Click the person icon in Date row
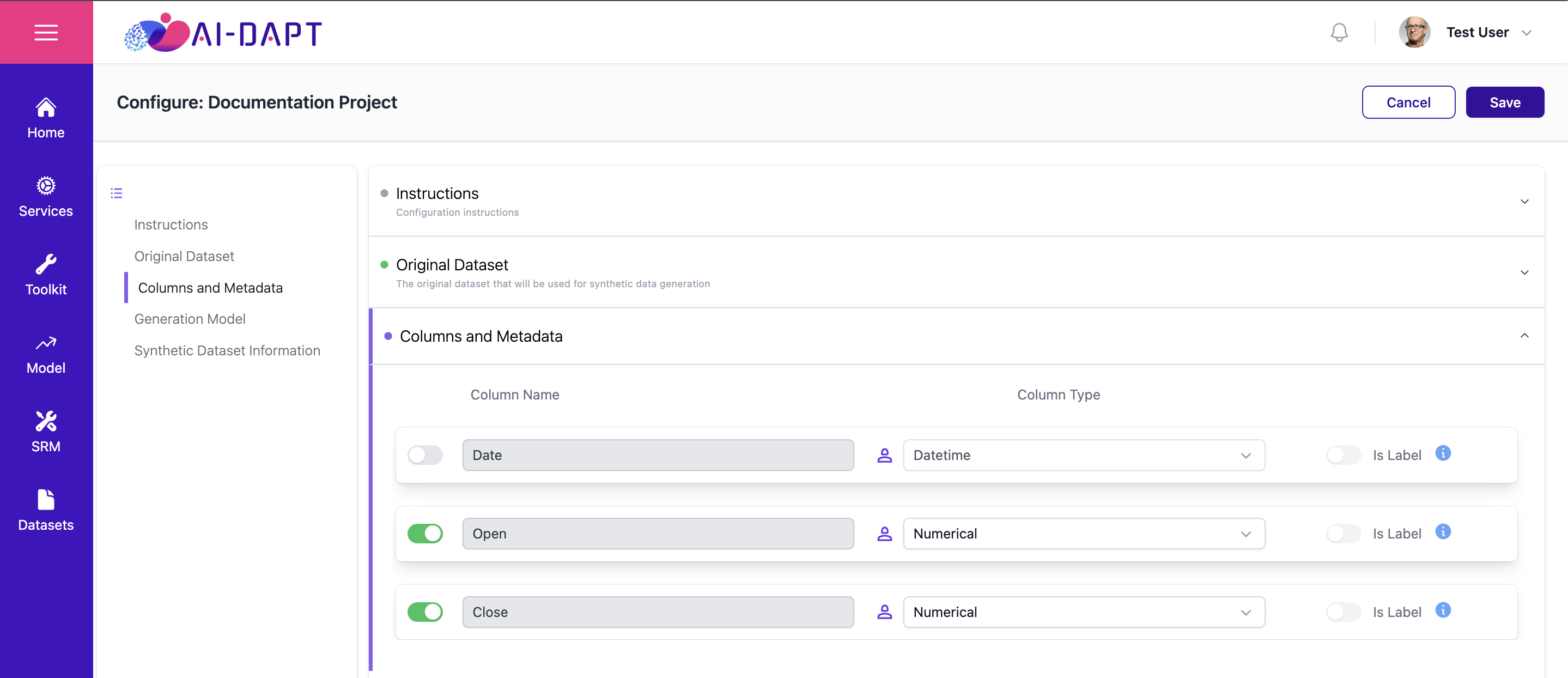 pos(884,455)
